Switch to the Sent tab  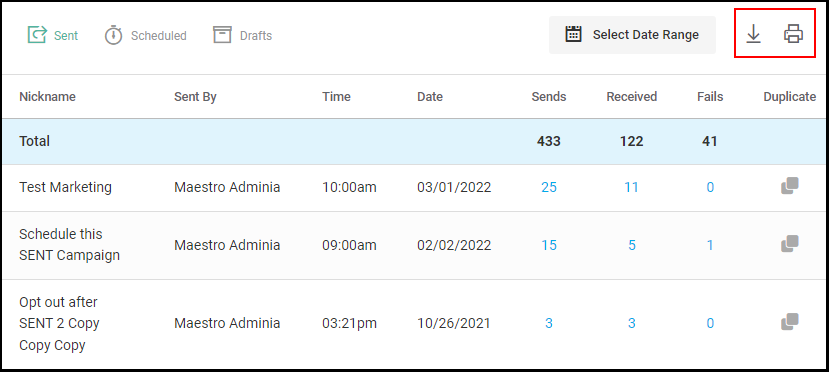point(52,35)
